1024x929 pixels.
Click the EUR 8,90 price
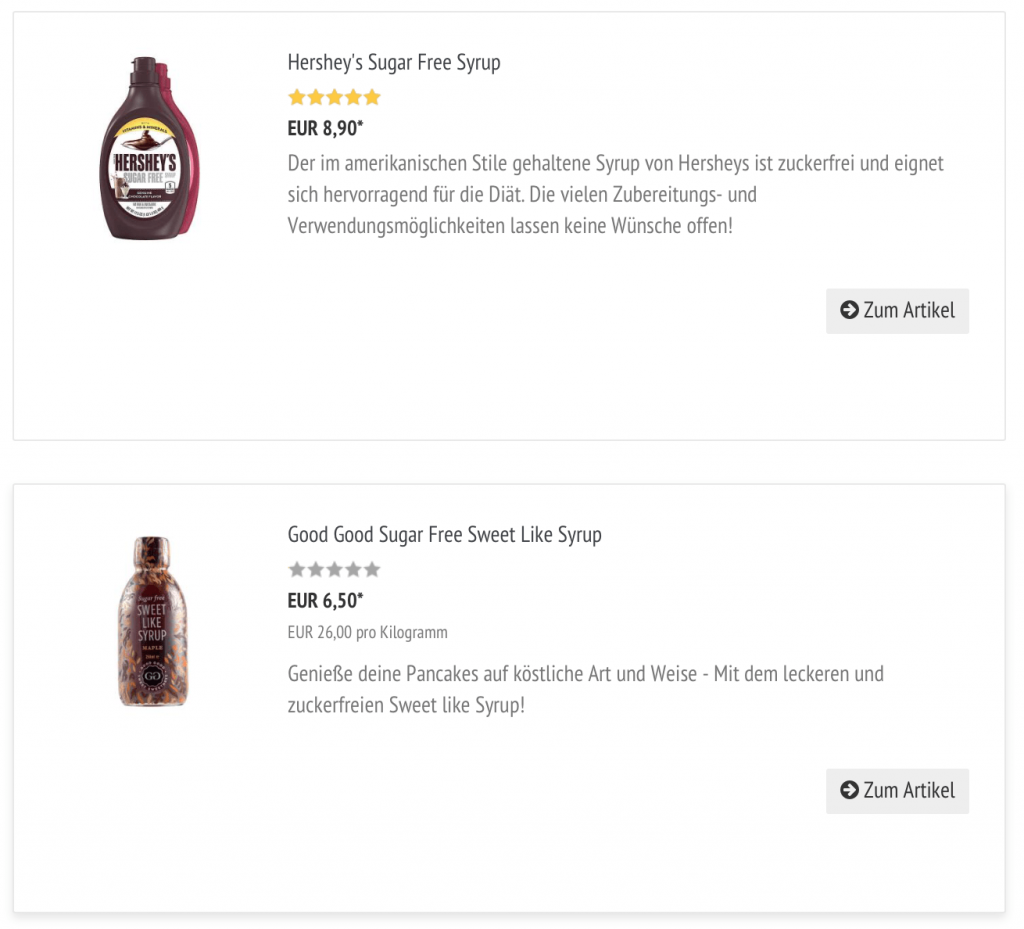325,128
